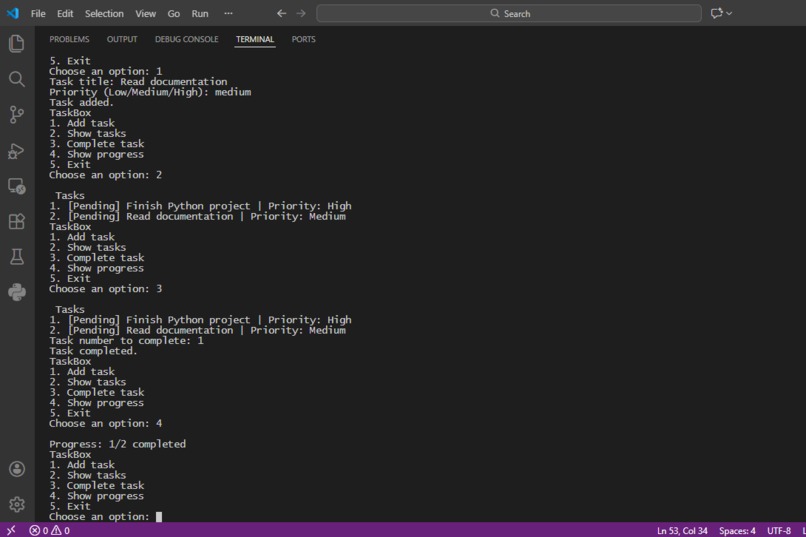Open the Explorer view in activity bar
This screenshot has width=806, height=537.
(16, 44)
